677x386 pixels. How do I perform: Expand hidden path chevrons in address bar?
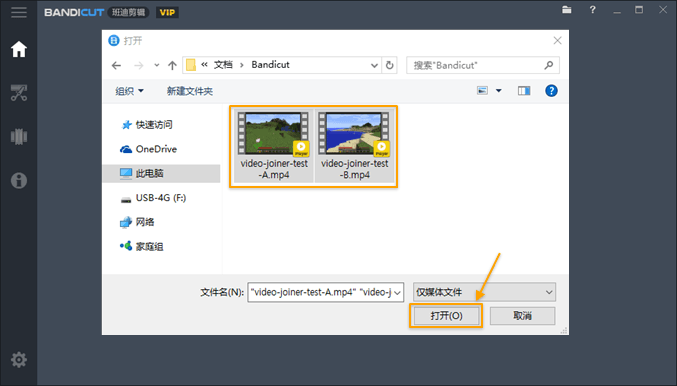(204, 64)
